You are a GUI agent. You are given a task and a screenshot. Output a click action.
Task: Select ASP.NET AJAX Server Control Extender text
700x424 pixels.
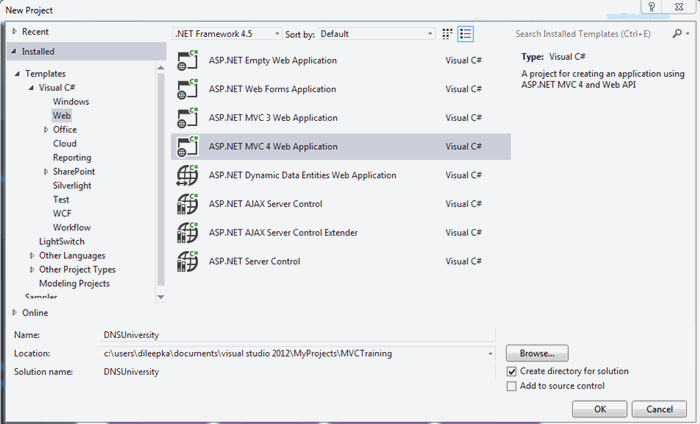coord(283,233)
